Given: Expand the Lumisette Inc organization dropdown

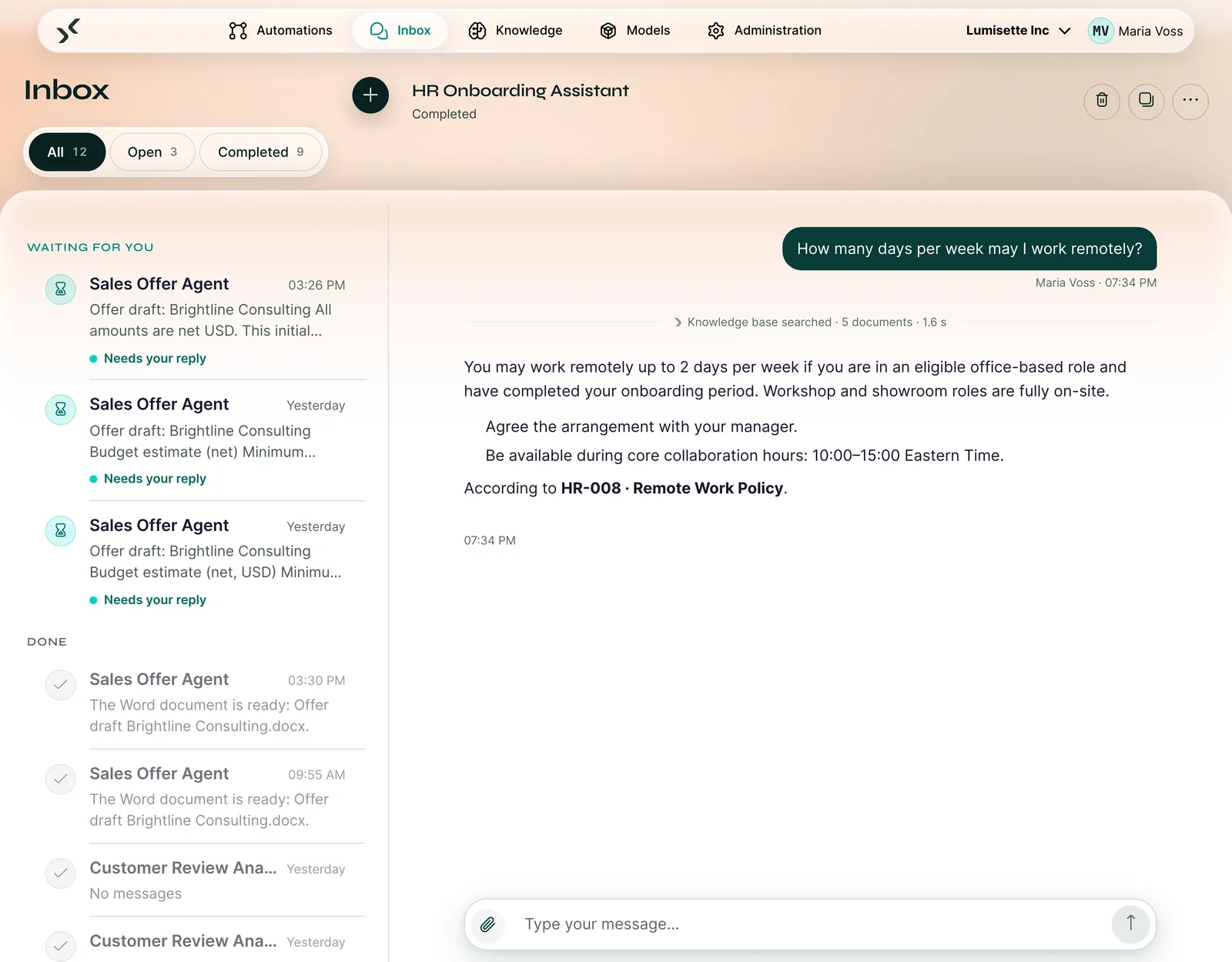Looking at the screenshot, I should 1018,31.
